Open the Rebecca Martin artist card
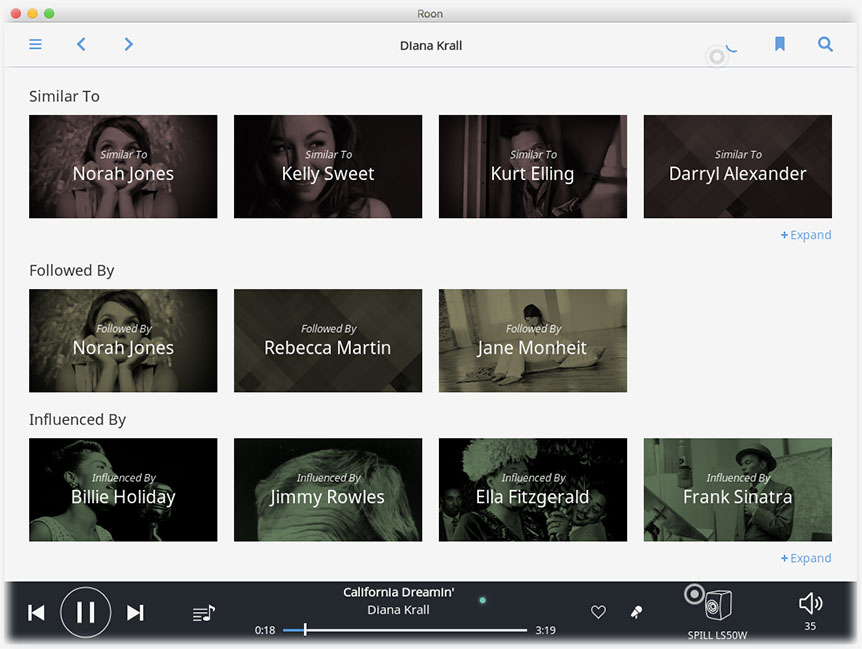 [328, 341]
